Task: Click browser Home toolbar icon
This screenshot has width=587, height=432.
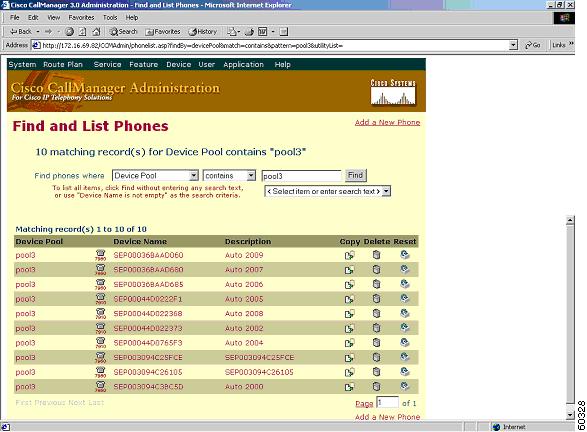Action: (x=96, y=32)
